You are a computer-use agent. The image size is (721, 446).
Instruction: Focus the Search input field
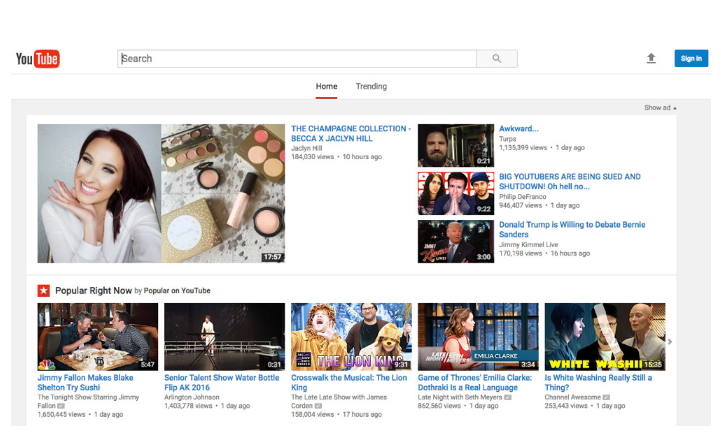(297, 58)
